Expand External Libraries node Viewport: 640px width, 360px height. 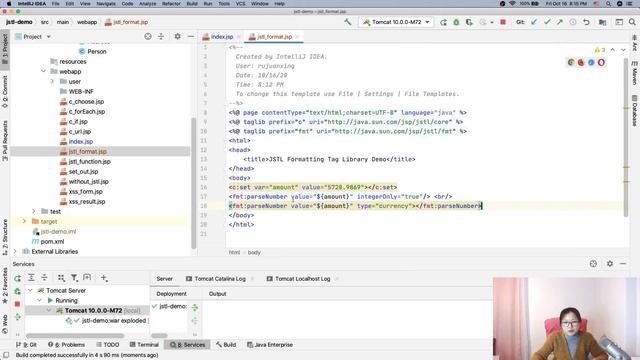point(15,251)
